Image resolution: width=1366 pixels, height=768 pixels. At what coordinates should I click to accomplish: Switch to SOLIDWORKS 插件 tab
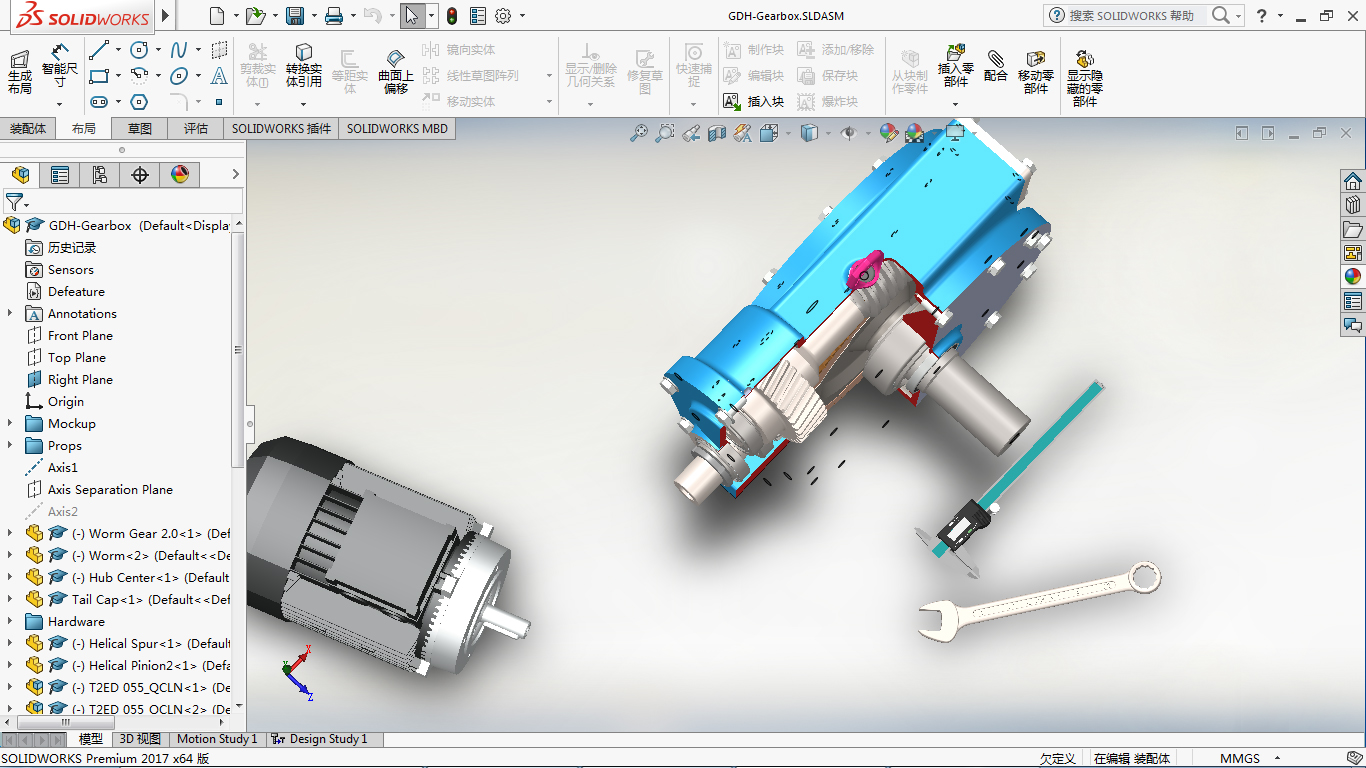click(281, 128)
